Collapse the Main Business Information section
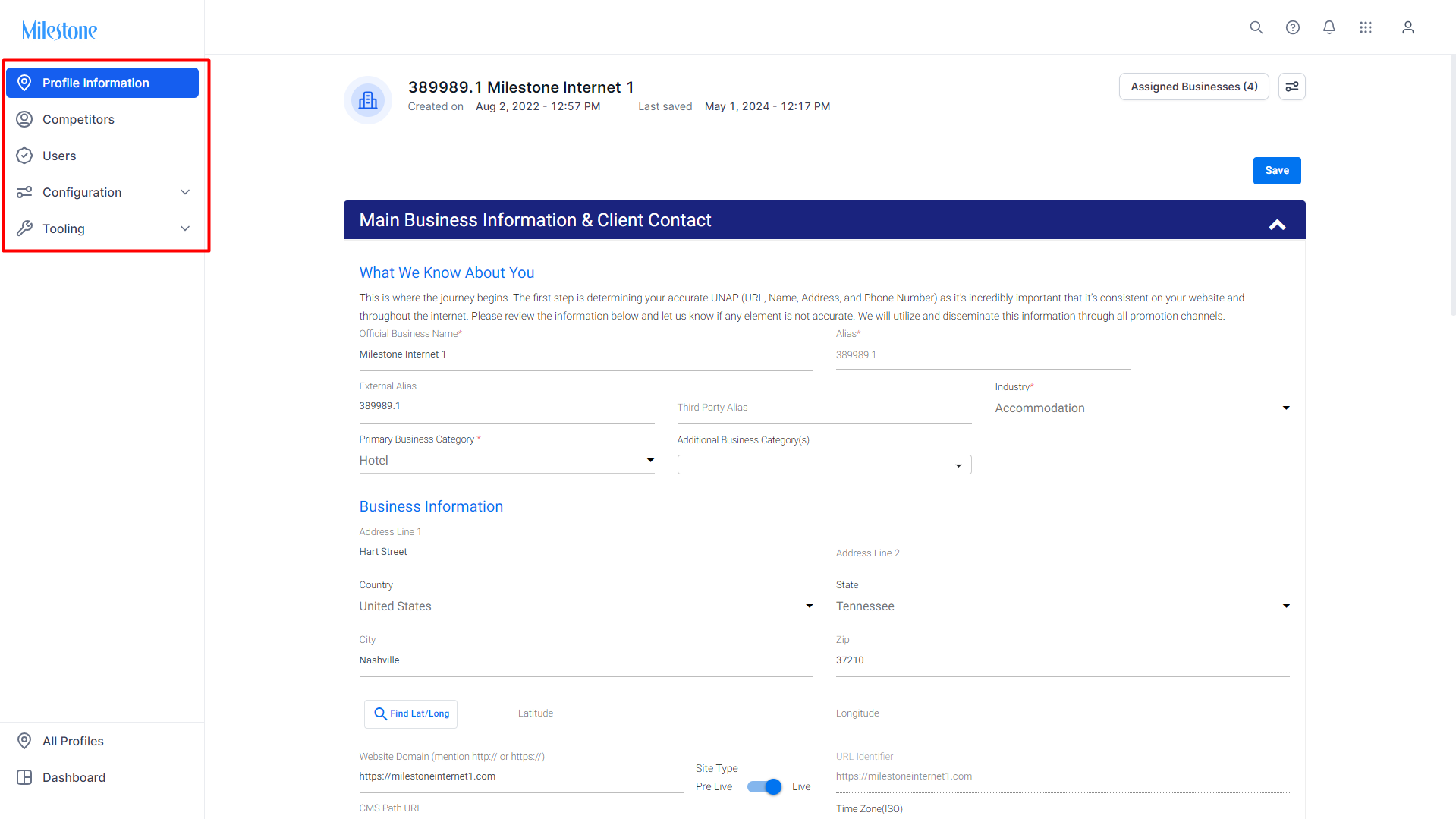The width and height of the screenshot is (1456, 819). 1278,225
